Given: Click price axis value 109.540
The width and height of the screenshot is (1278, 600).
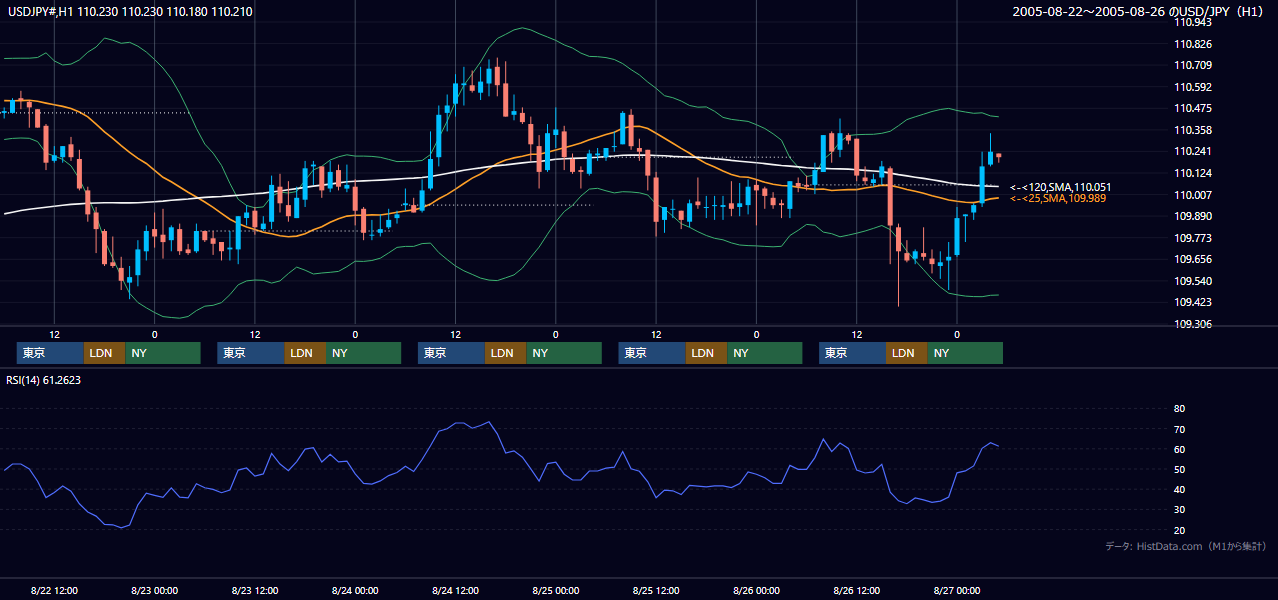Looking at the screenshot, I should [1193, 282].
